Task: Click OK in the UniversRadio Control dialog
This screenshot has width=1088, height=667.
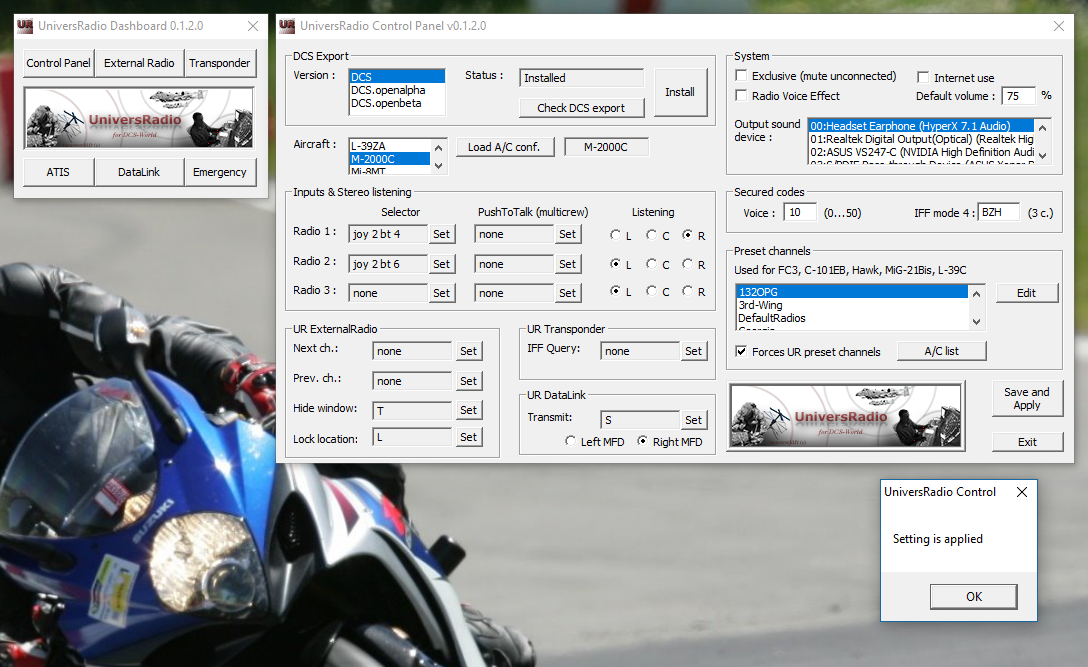Action: tap(974, 597)
